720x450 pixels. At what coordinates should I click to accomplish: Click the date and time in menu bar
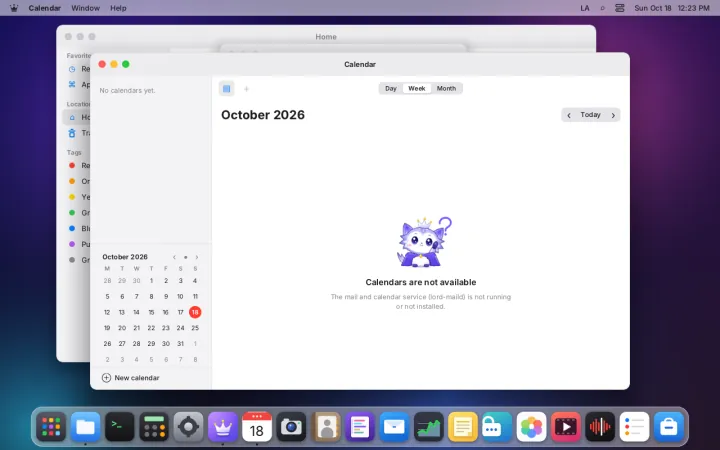[672, 8]
